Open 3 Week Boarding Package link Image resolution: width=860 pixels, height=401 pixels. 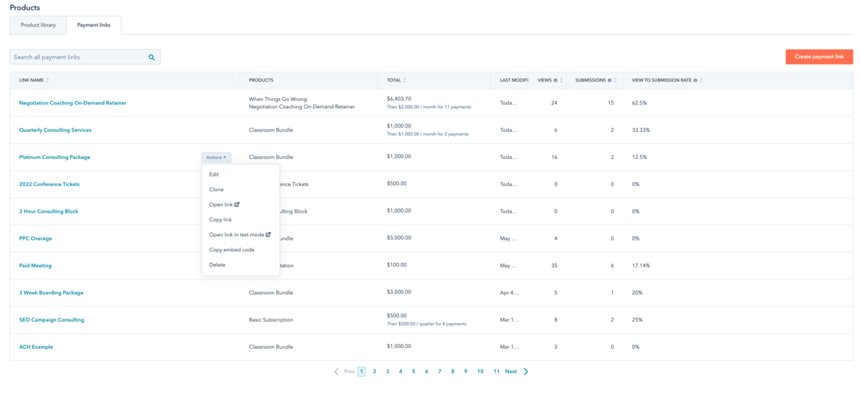pos(51,293)
